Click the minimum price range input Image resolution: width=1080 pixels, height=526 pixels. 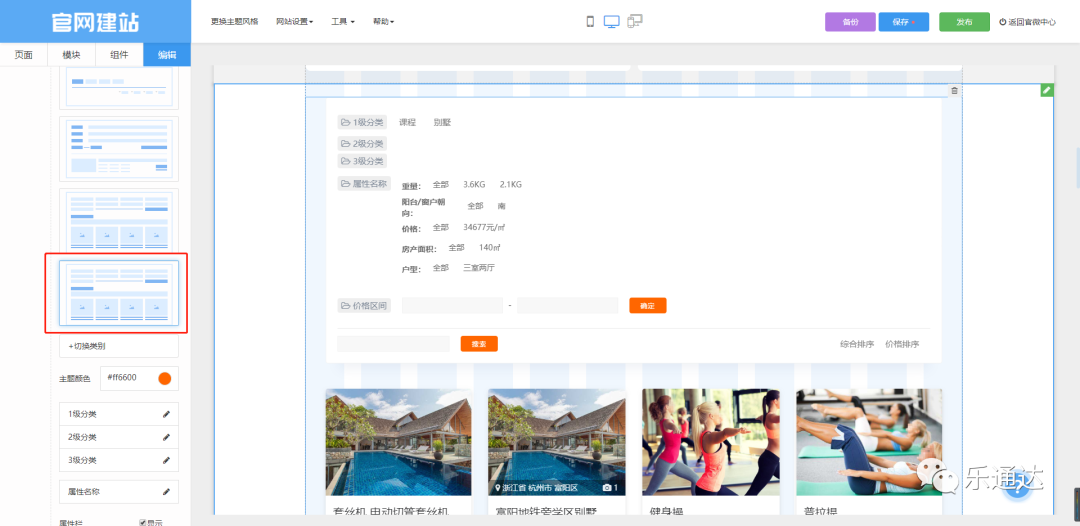(452, 306)
